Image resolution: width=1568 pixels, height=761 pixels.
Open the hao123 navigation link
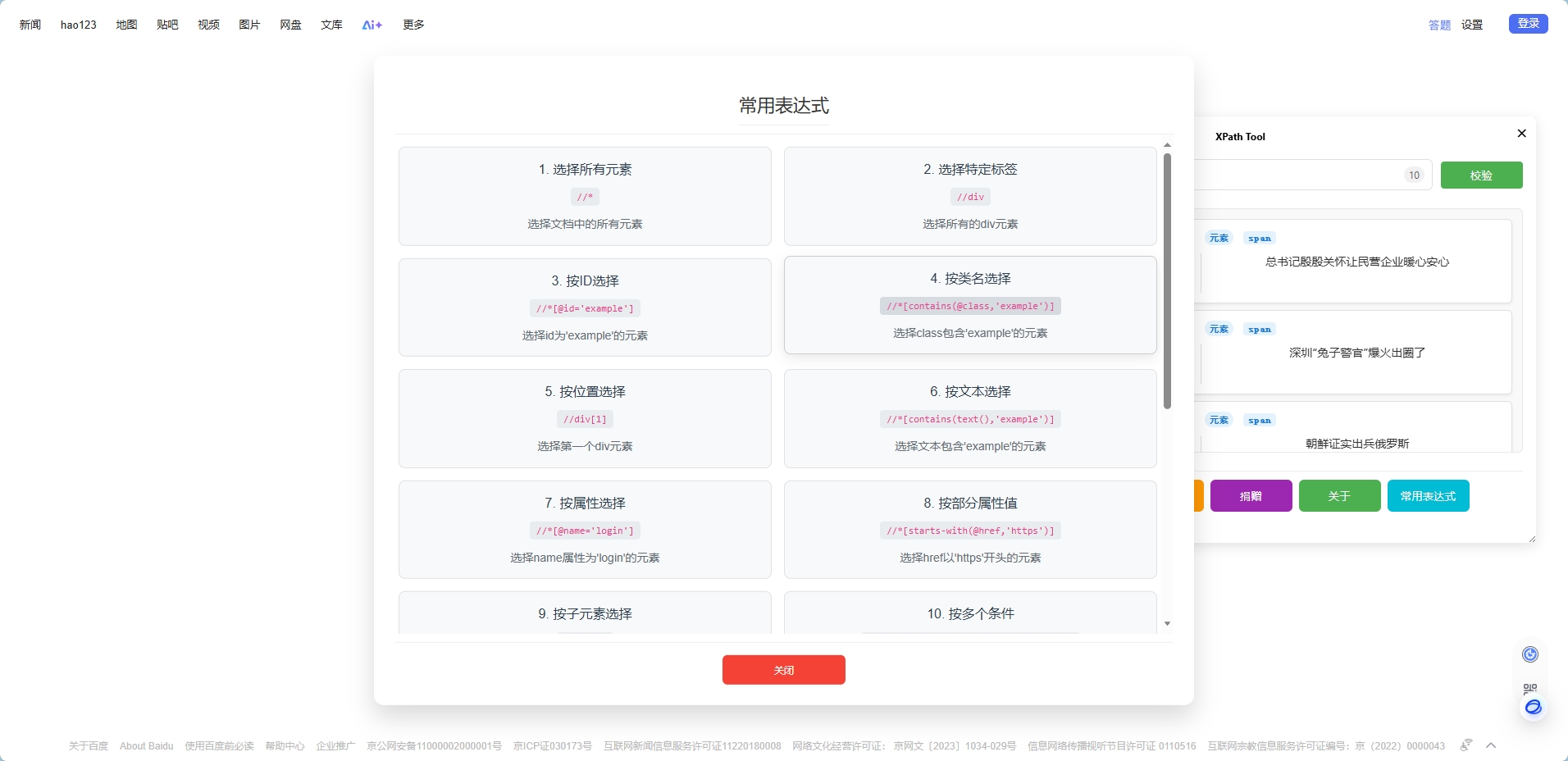point(79,25)
